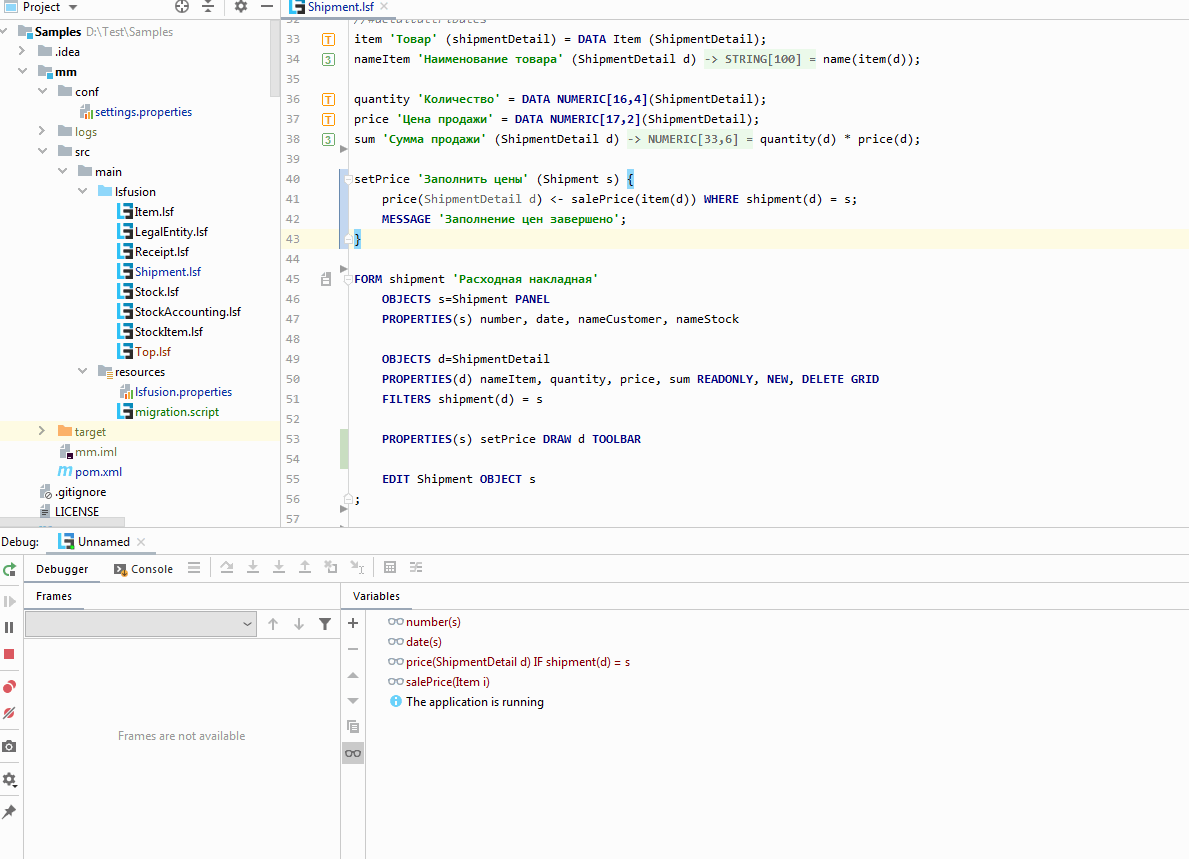
Task: Pause the running program
Action: pos(9,627)
